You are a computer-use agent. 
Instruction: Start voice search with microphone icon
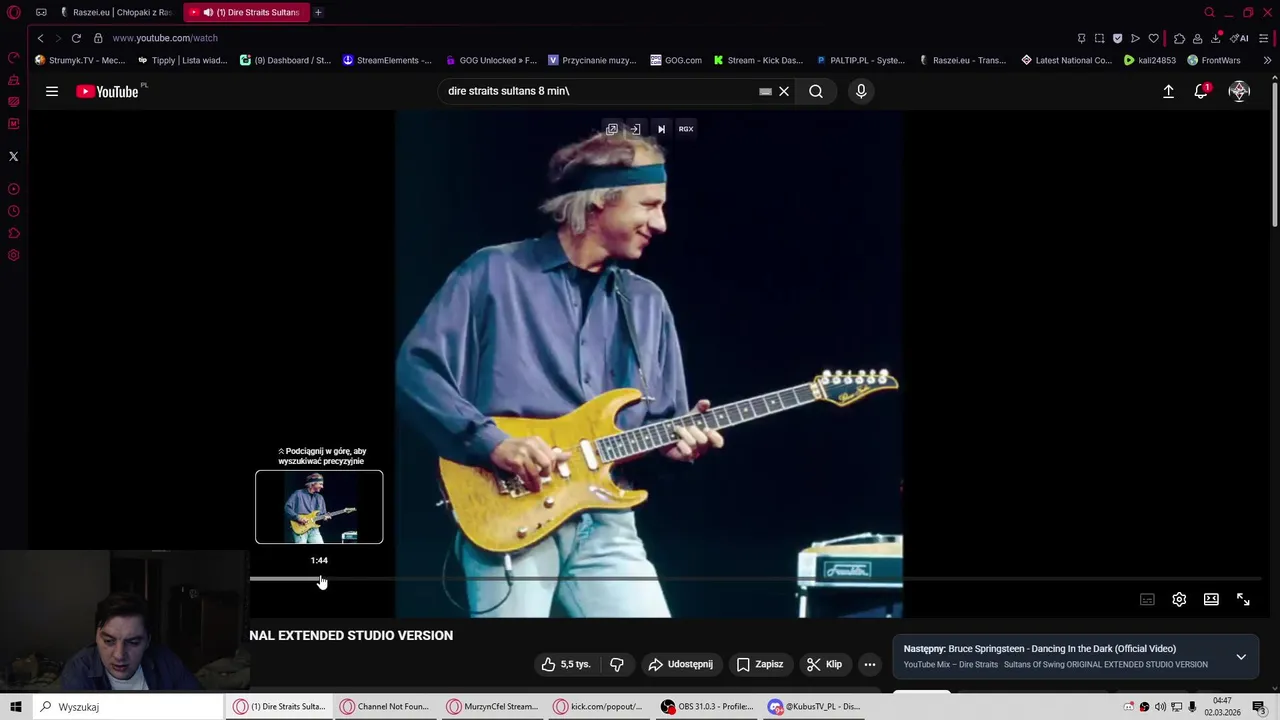coord(861,91)
